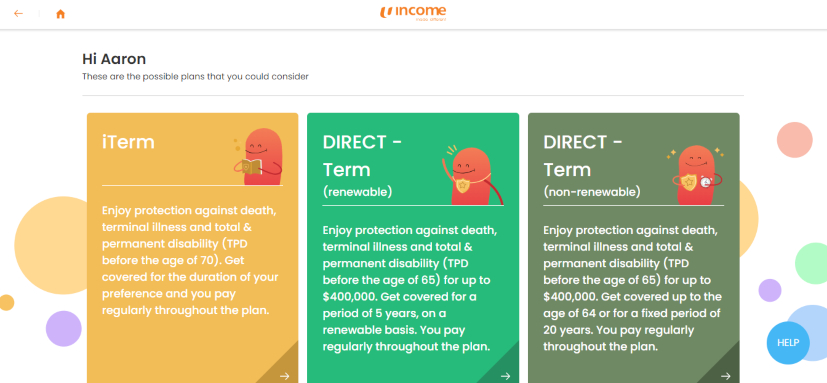The height and width of the screenshot is (383, 827).
Task: Click the "Hi Aaron" greeting heading
Action: pos(114,59)
